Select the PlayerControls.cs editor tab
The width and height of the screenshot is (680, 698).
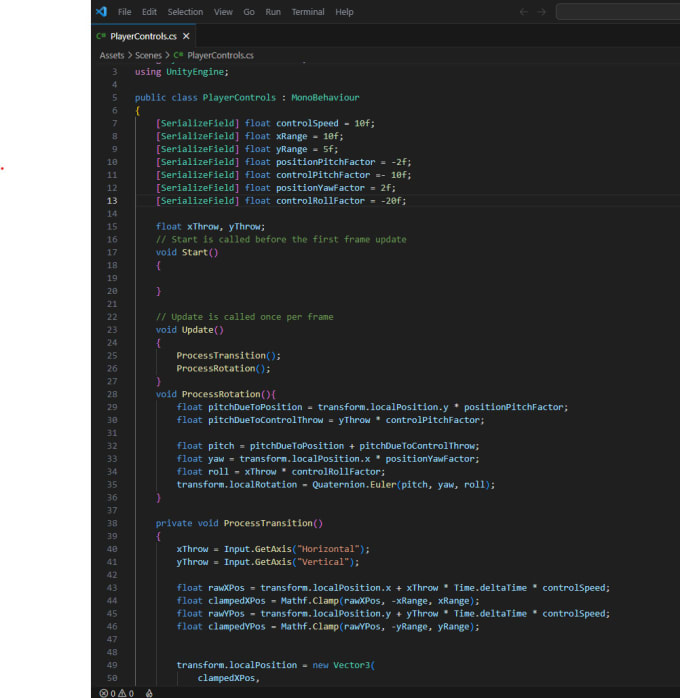coord(143,36)
